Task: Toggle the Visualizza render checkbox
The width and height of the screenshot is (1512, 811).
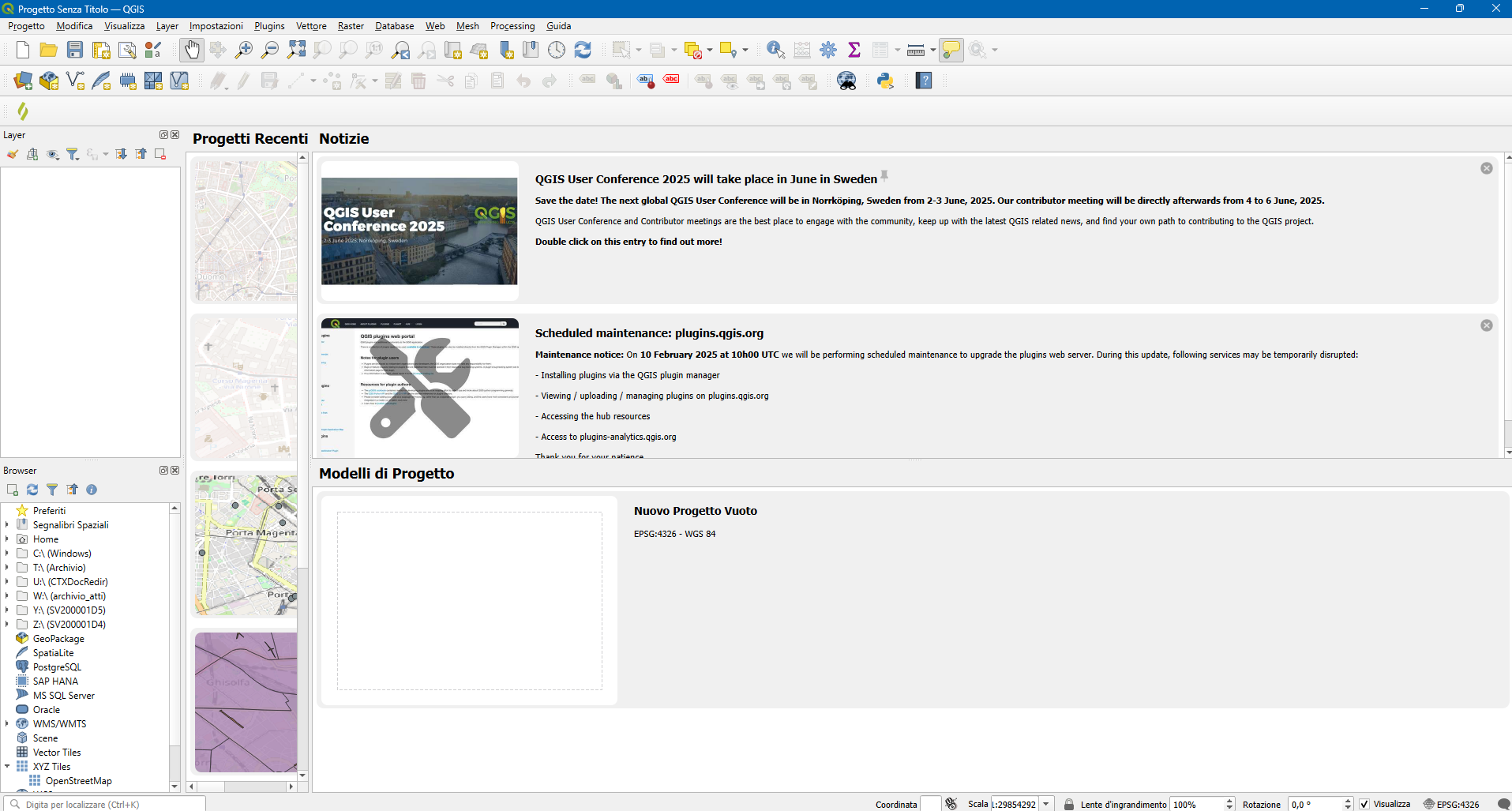Action: pyautogui.click(x=1364, y=804)
